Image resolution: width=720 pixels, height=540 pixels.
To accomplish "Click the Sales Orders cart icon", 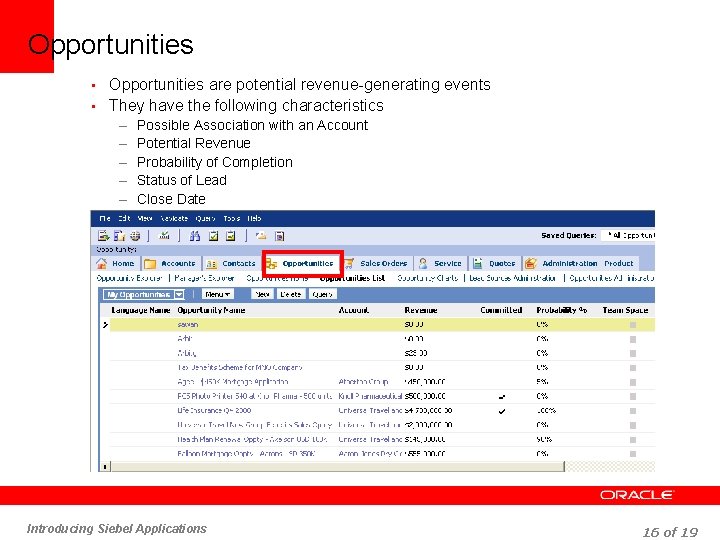I will coord(349,263).
